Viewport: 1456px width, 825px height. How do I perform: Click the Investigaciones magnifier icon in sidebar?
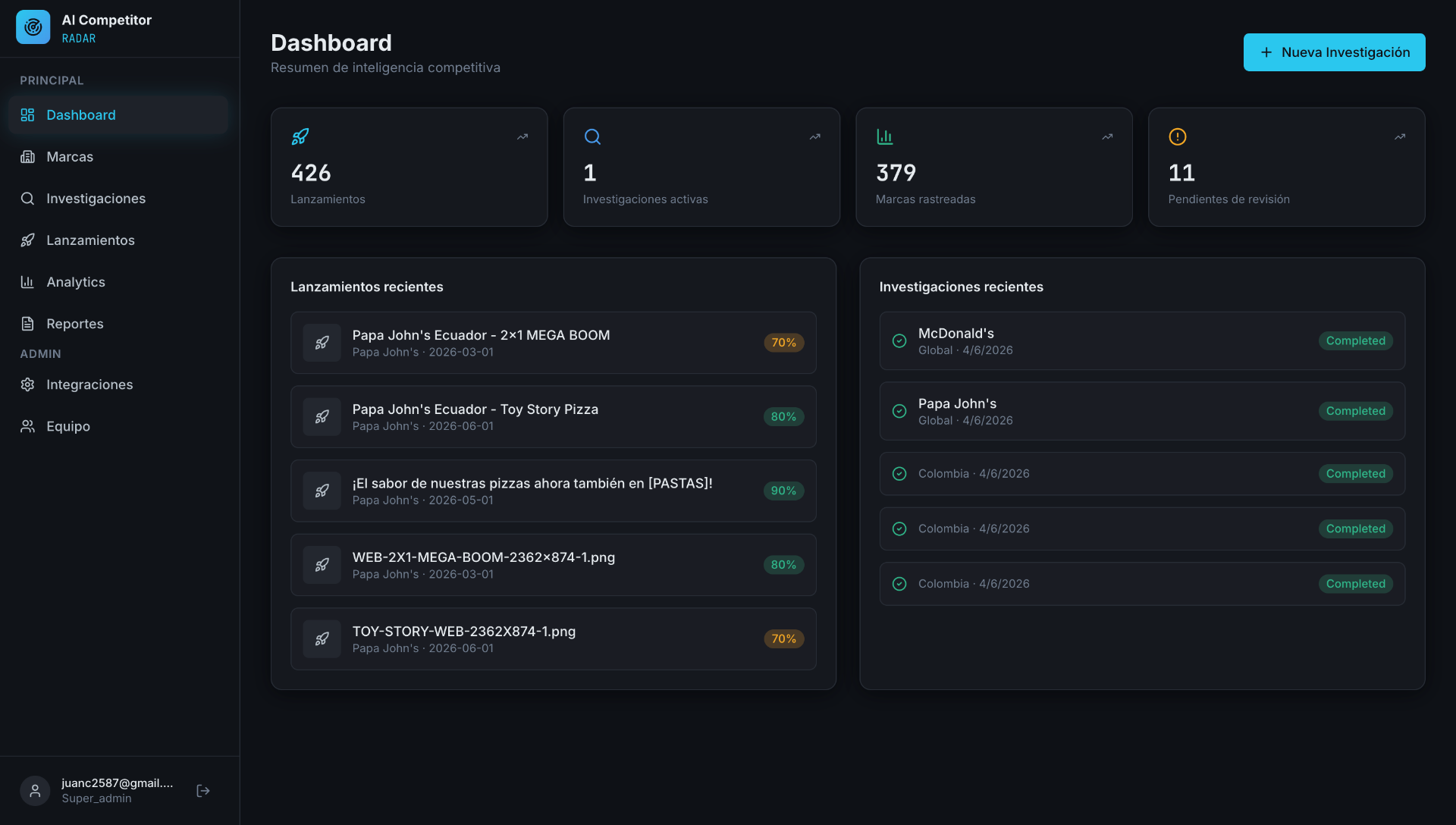pos(27,199)
